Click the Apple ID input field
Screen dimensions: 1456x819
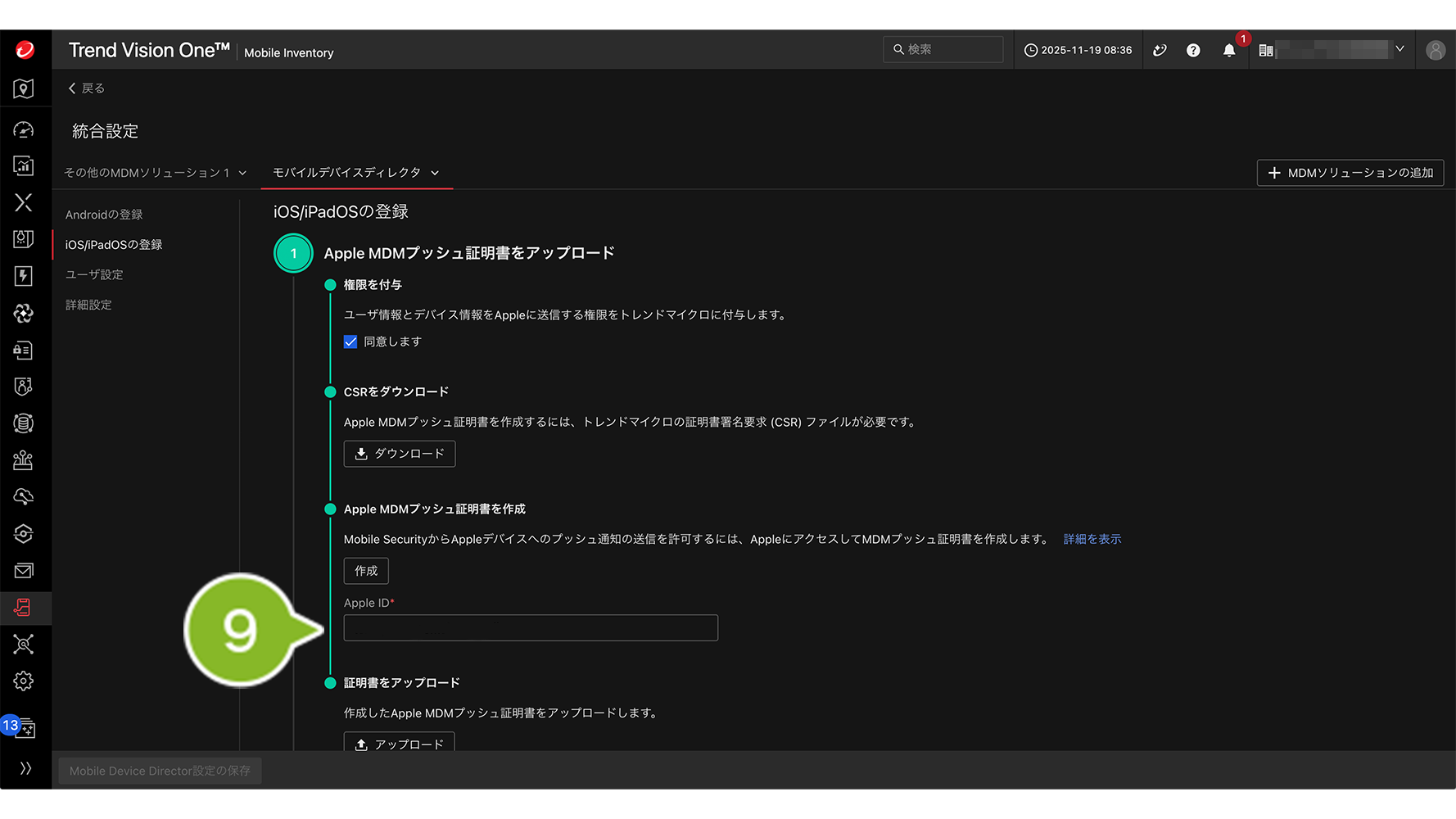(x=531, y=628)
